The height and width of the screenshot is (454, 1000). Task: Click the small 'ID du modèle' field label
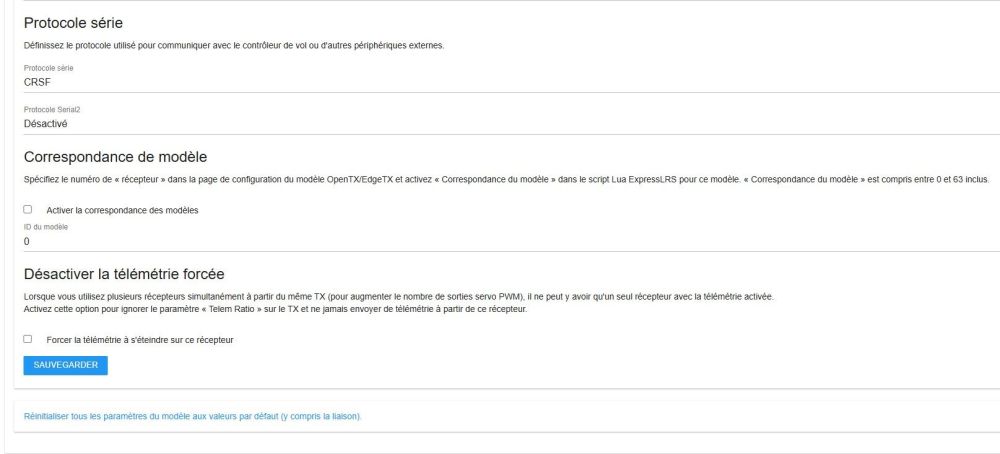46,227
